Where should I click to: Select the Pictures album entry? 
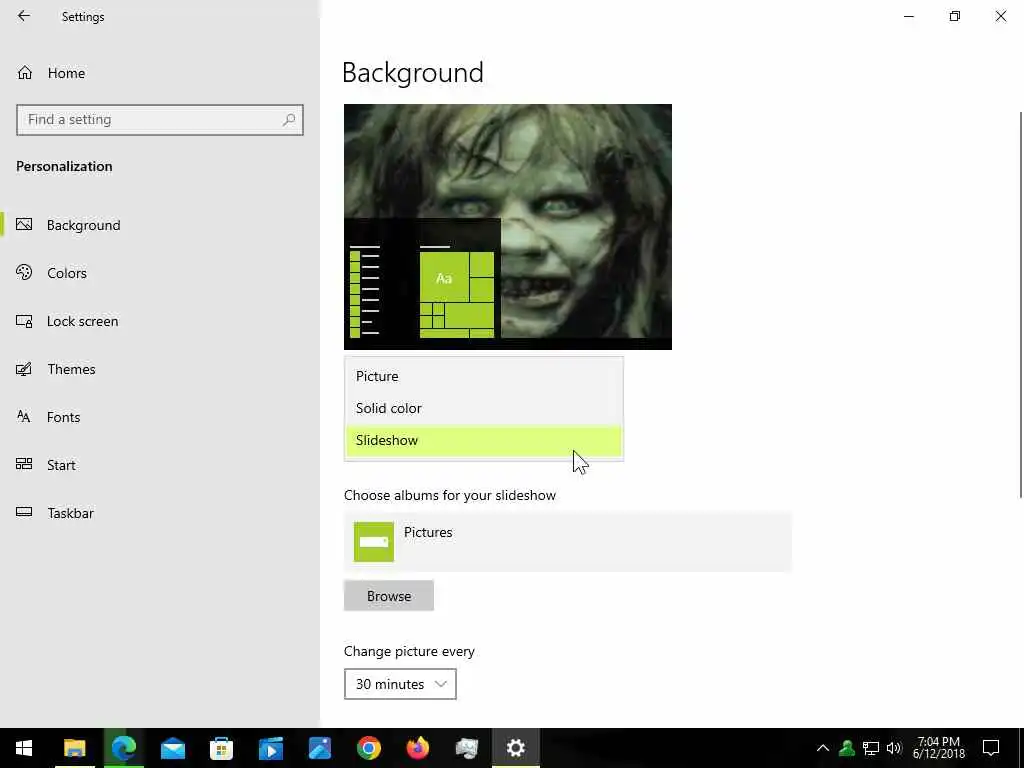[568, 542]
